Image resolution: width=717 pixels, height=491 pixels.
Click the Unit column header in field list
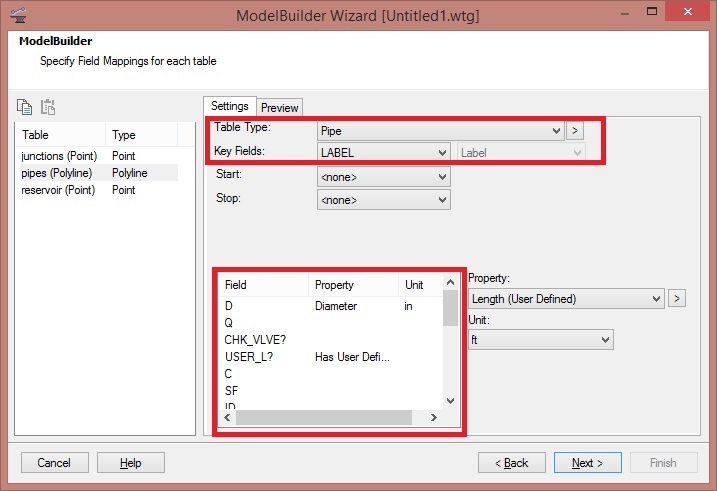[420, 285]
